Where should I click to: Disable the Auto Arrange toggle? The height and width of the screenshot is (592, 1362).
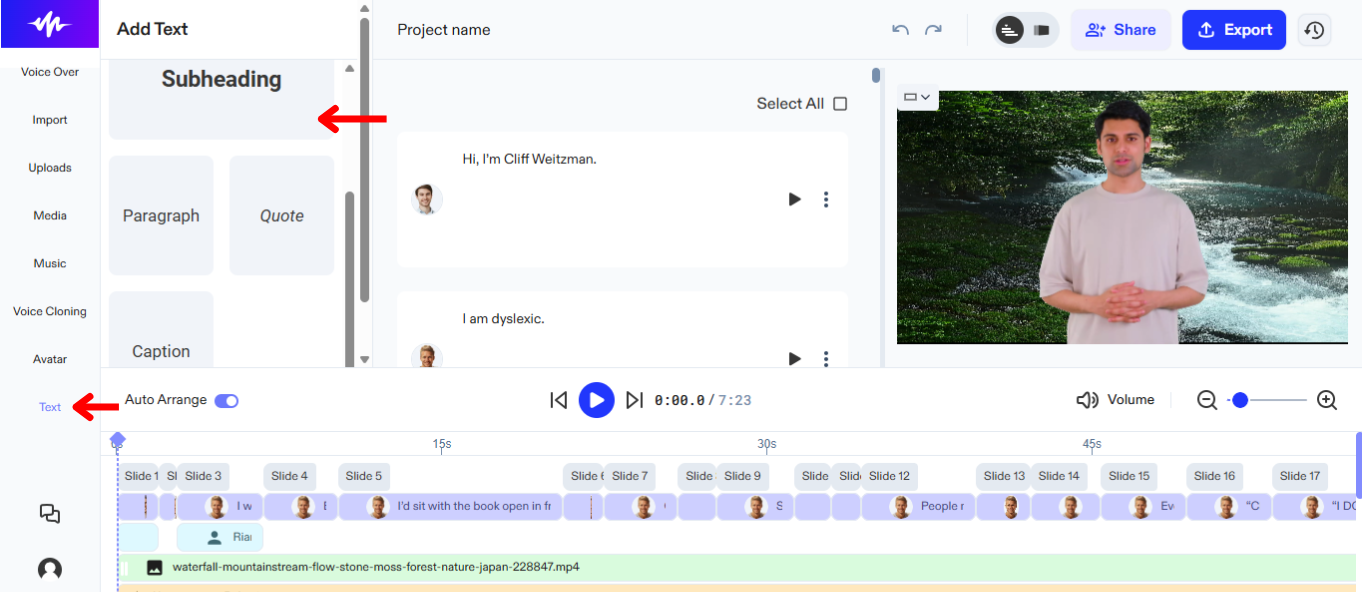[x=226, y=399]
